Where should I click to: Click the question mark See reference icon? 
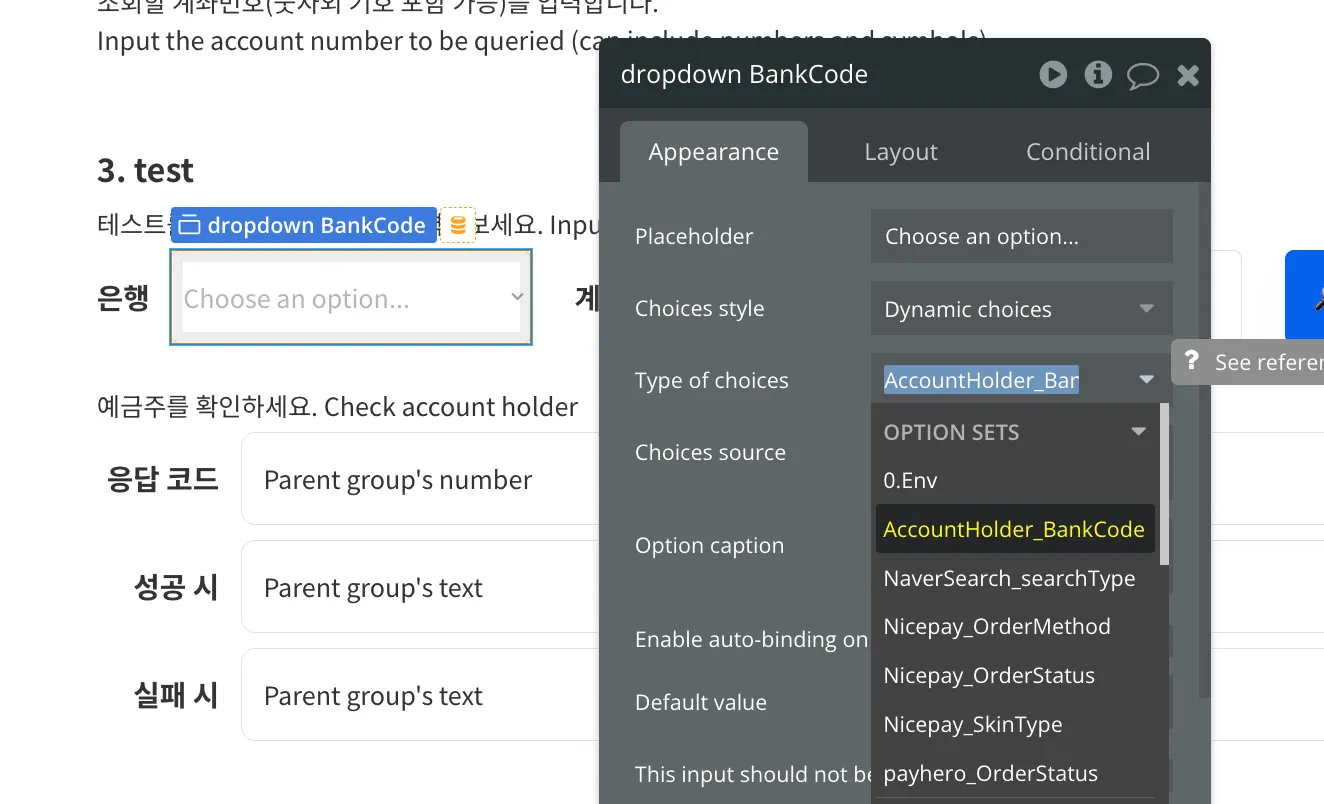coord(1191,361)
